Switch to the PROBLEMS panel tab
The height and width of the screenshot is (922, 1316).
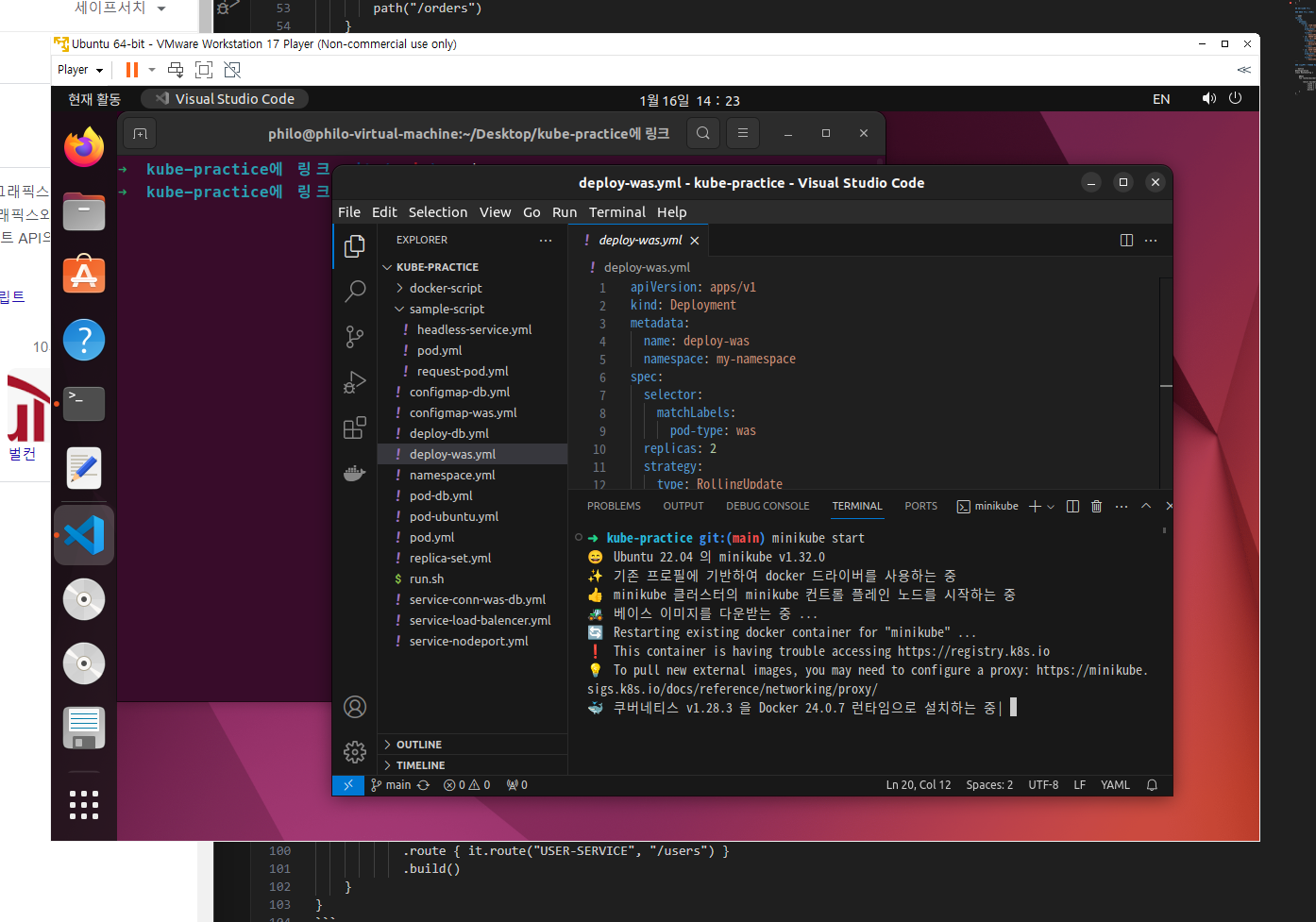614,507
